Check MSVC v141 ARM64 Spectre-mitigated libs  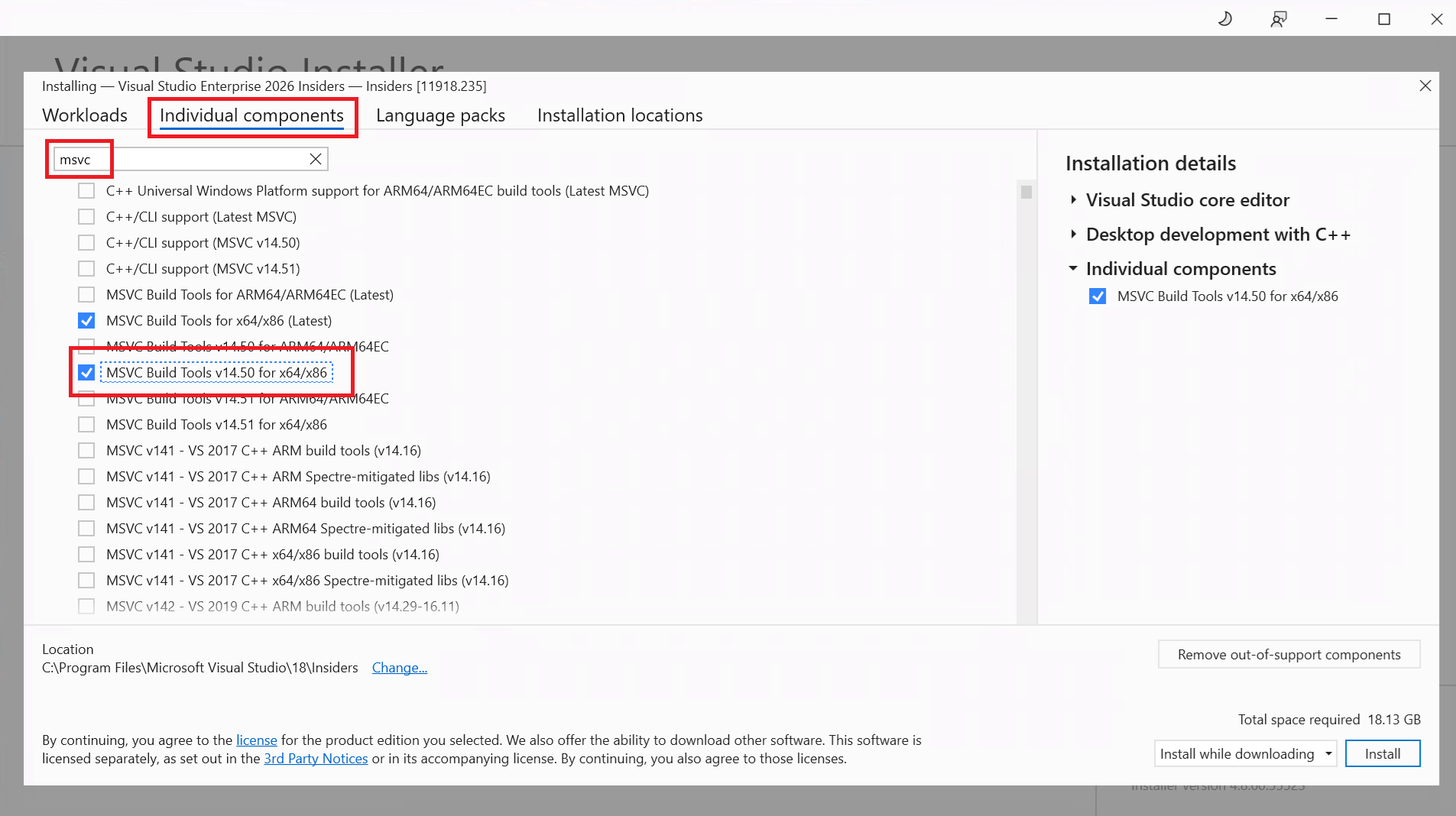(x=86, y=529)
